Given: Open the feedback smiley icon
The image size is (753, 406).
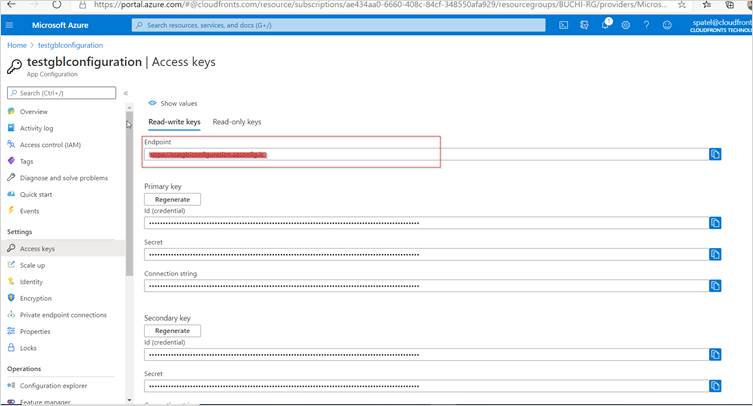Looking at the screenshot, I should pos(667,24).
